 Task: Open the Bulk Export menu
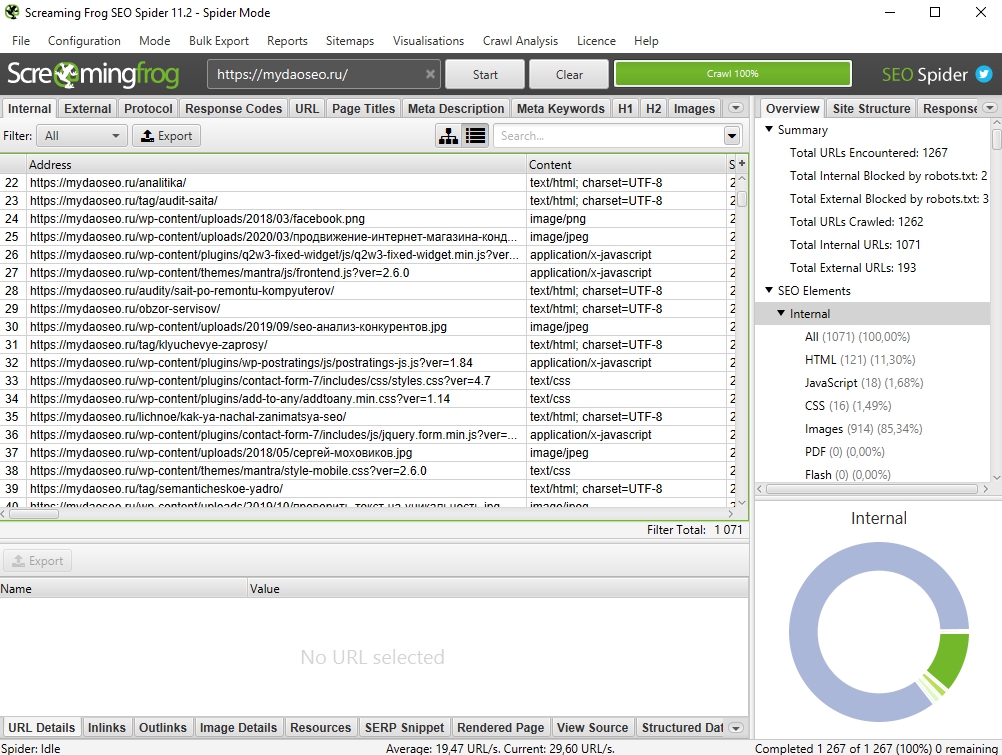click(x=219, y=40)
